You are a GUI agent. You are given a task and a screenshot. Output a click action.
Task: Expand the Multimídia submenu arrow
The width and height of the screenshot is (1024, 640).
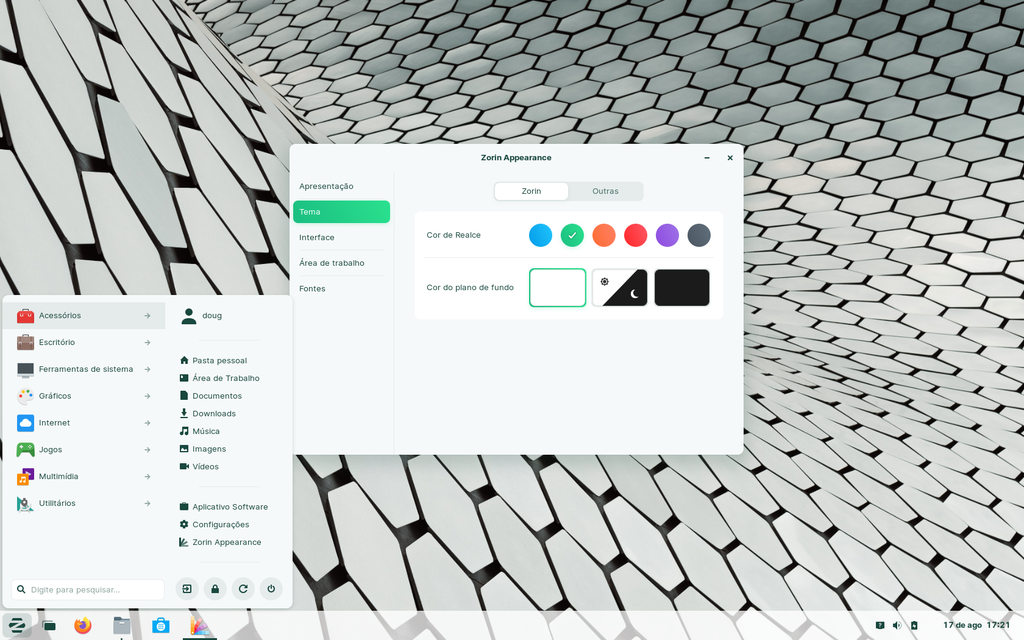(x=148, y=477)
